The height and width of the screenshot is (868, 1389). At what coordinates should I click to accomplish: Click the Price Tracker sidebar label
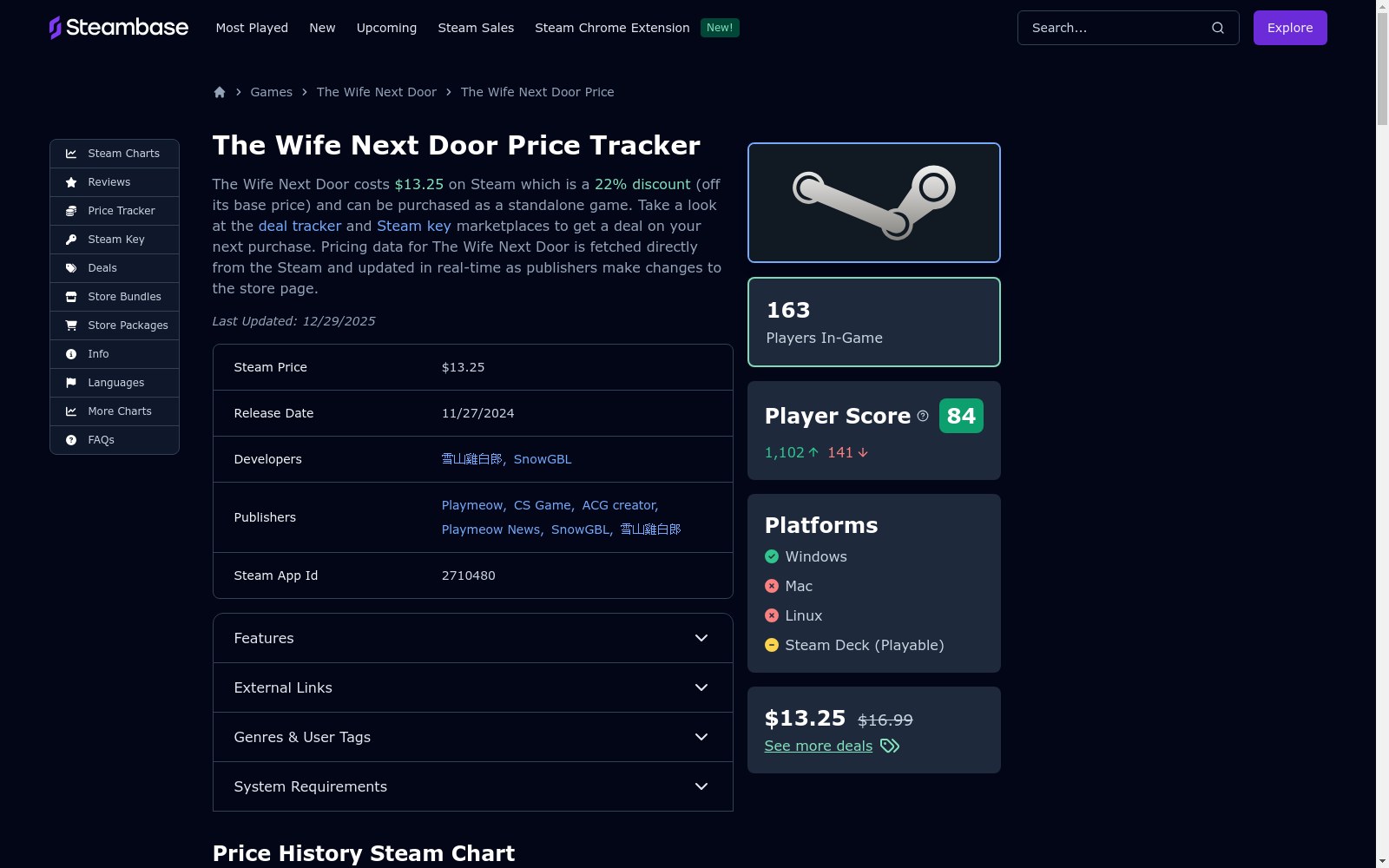(x=122, y=211)
